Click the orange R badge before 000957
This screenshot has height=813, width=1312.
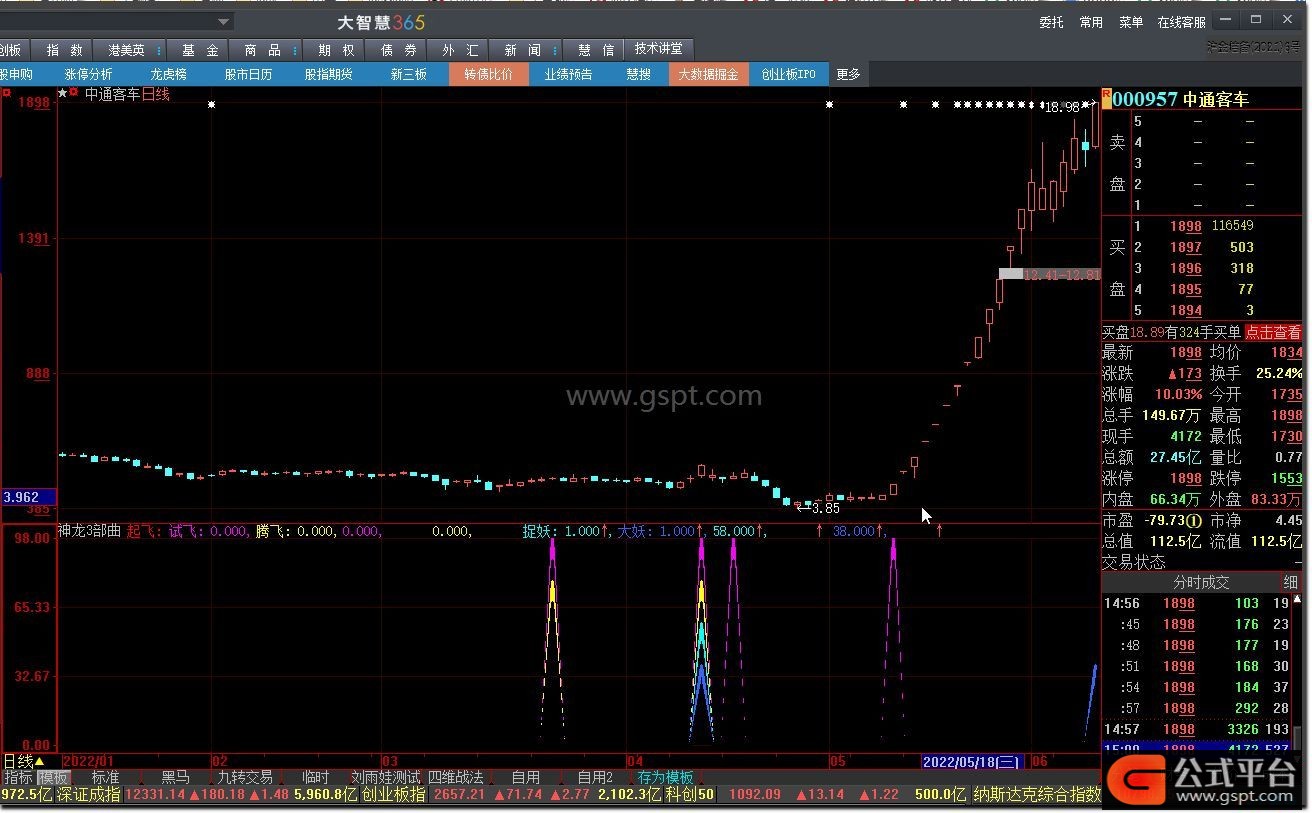1106,98
